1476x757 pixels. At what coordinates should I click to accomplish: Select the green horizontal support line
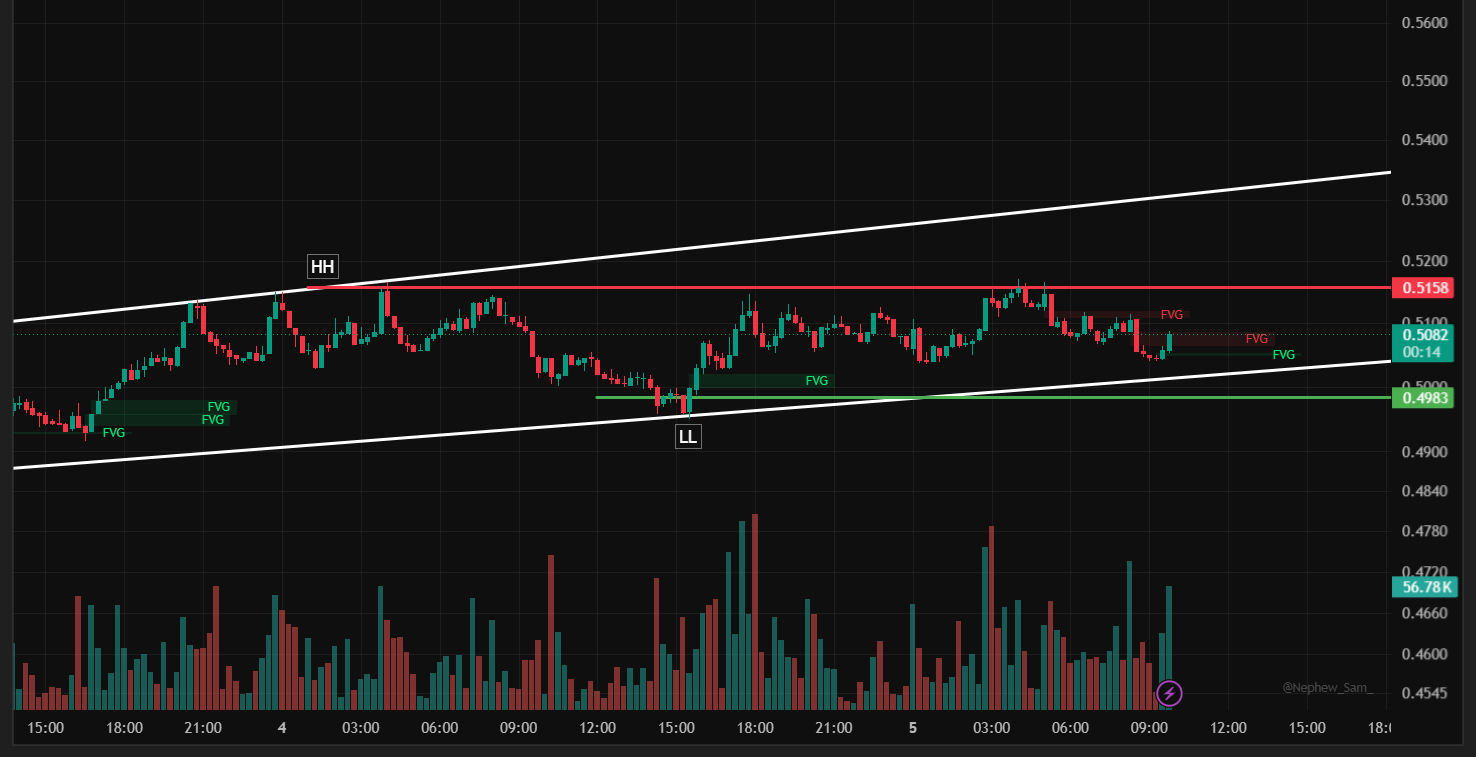(x=993, y=397)
